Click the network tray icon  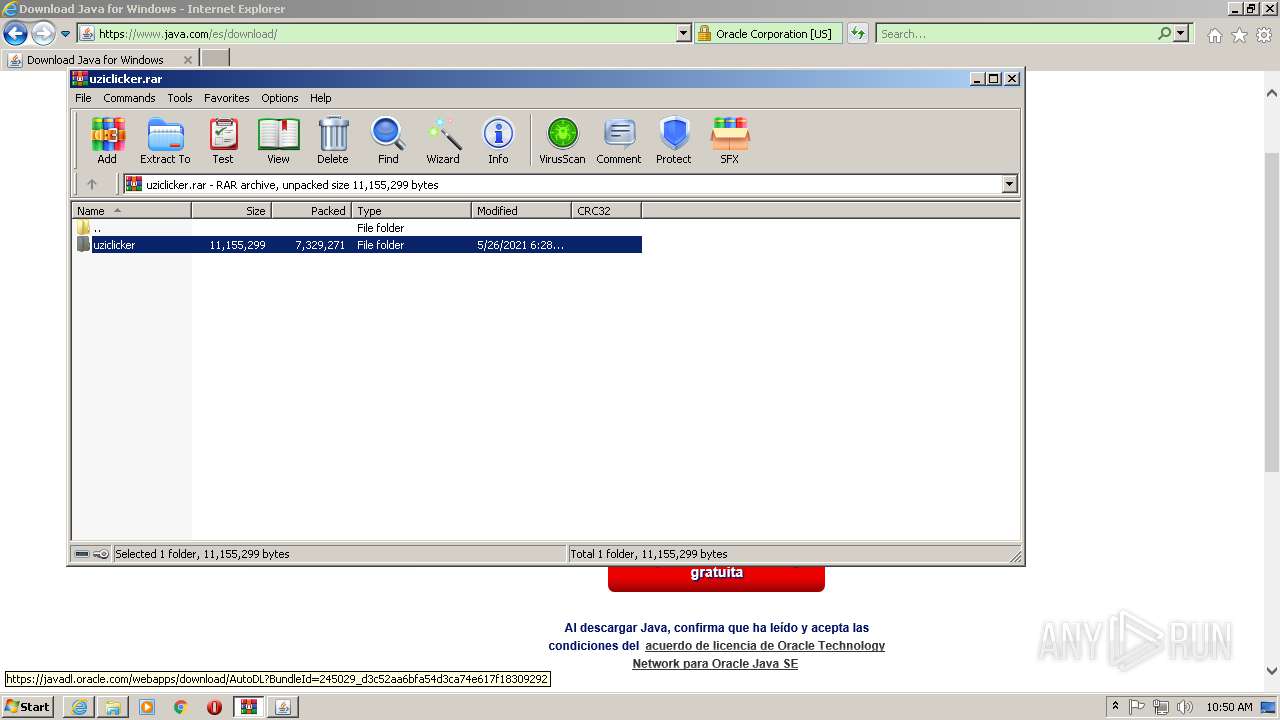[1161, 707]
